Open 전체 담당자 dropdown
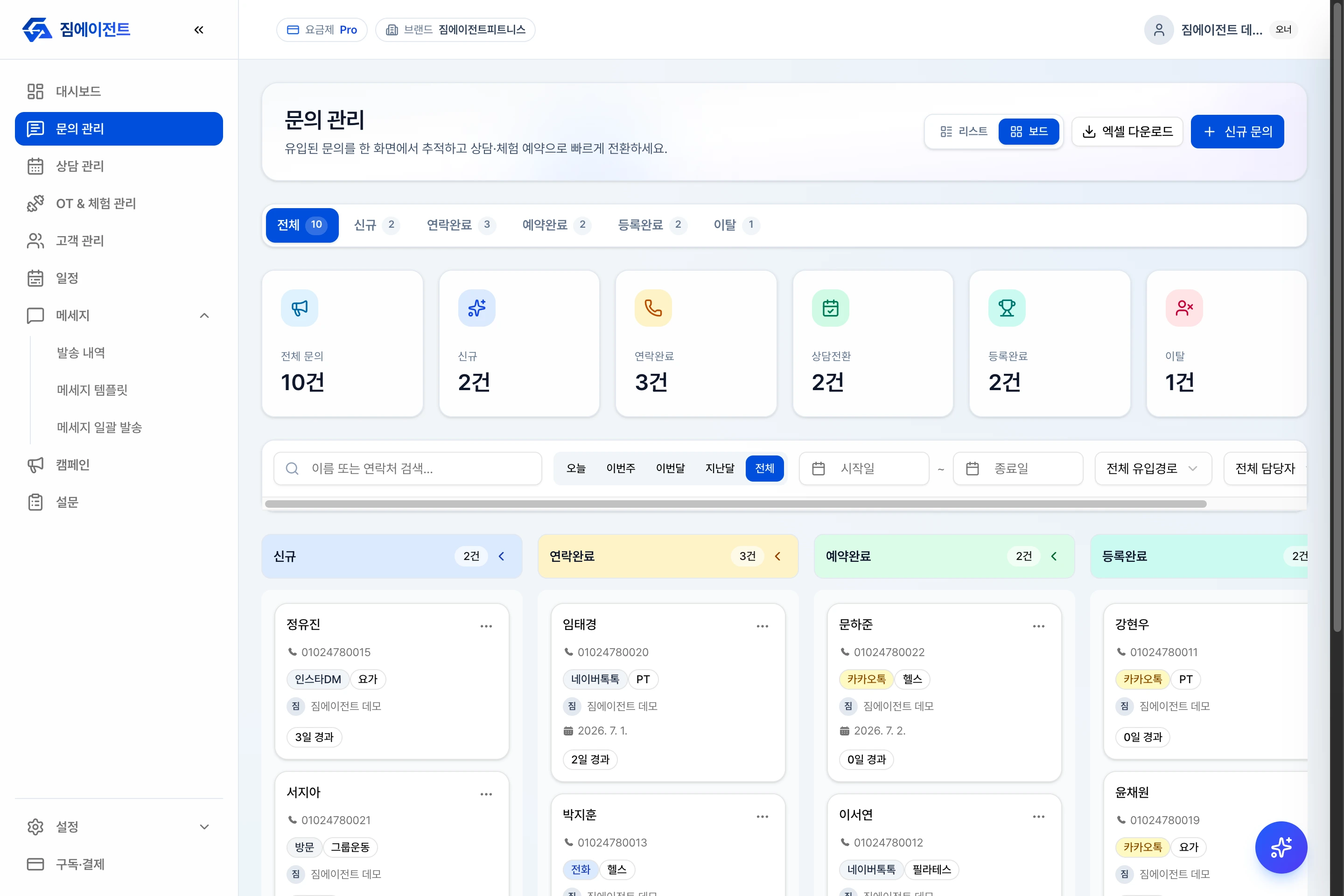This screenshot has height=896, width=1344. 1266,469
